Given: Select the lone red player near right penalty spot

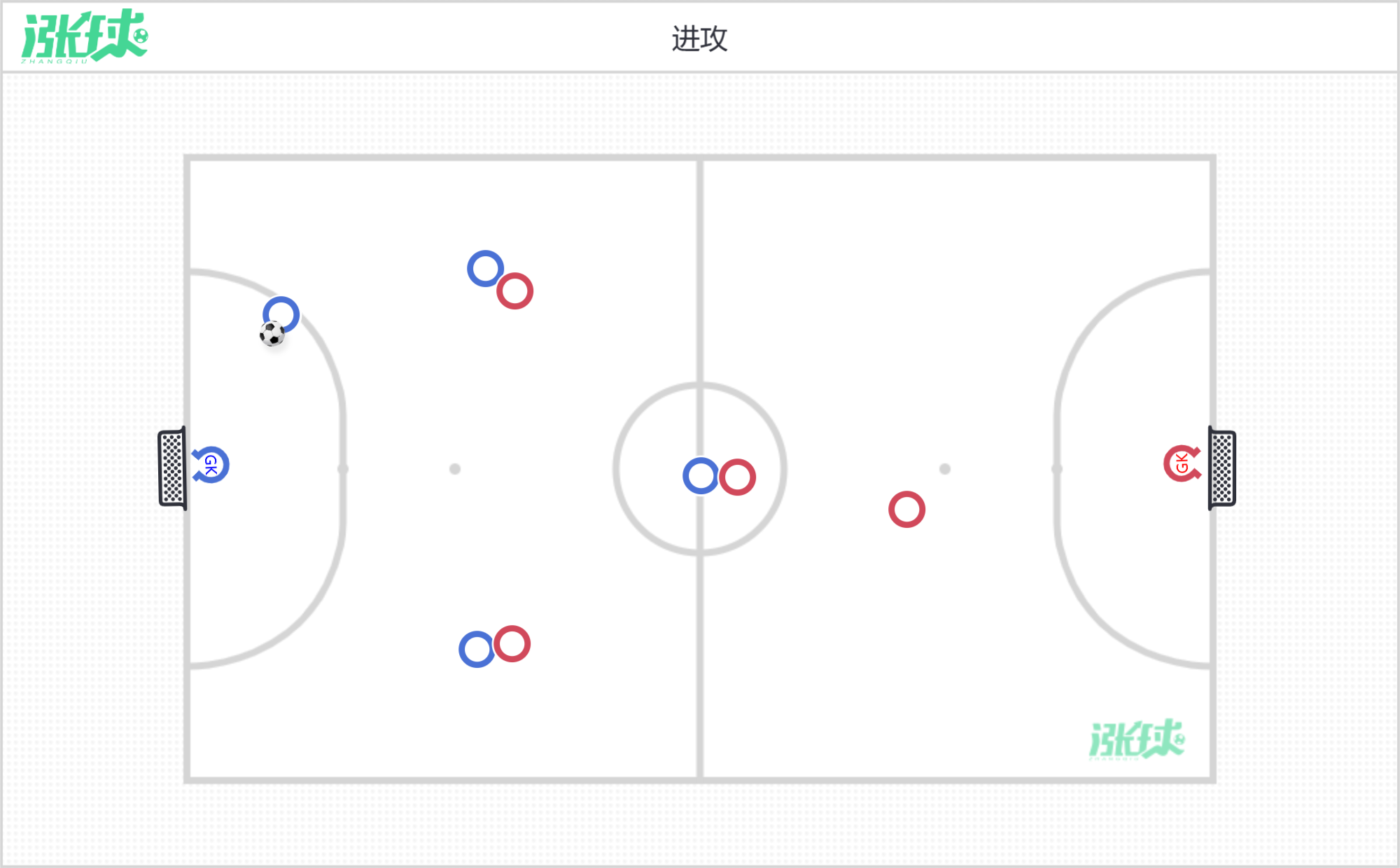Looking at the screenshot, I should [906, 510].
